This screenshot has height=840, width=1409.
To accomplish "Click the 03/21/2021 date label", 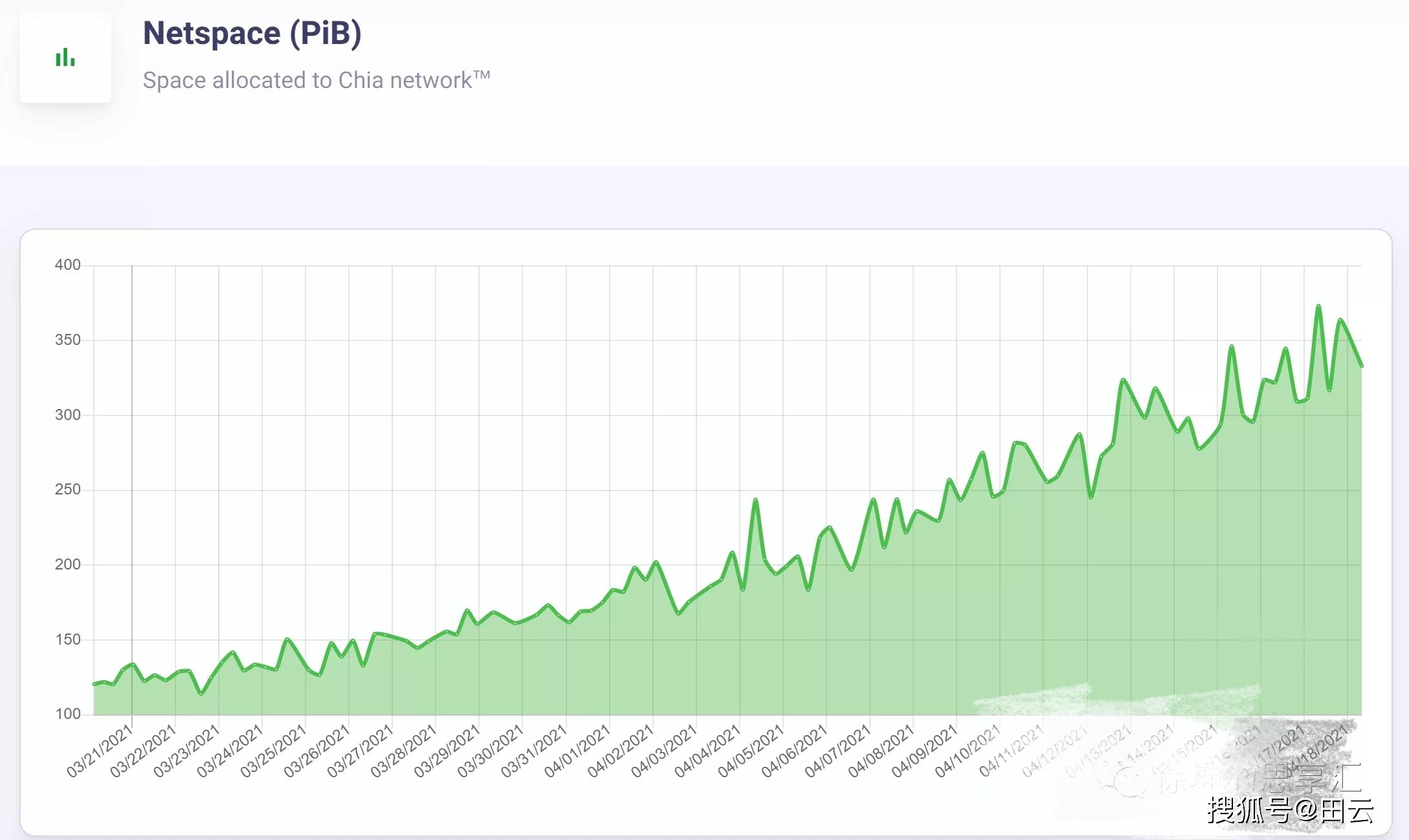I will point(100,751).
